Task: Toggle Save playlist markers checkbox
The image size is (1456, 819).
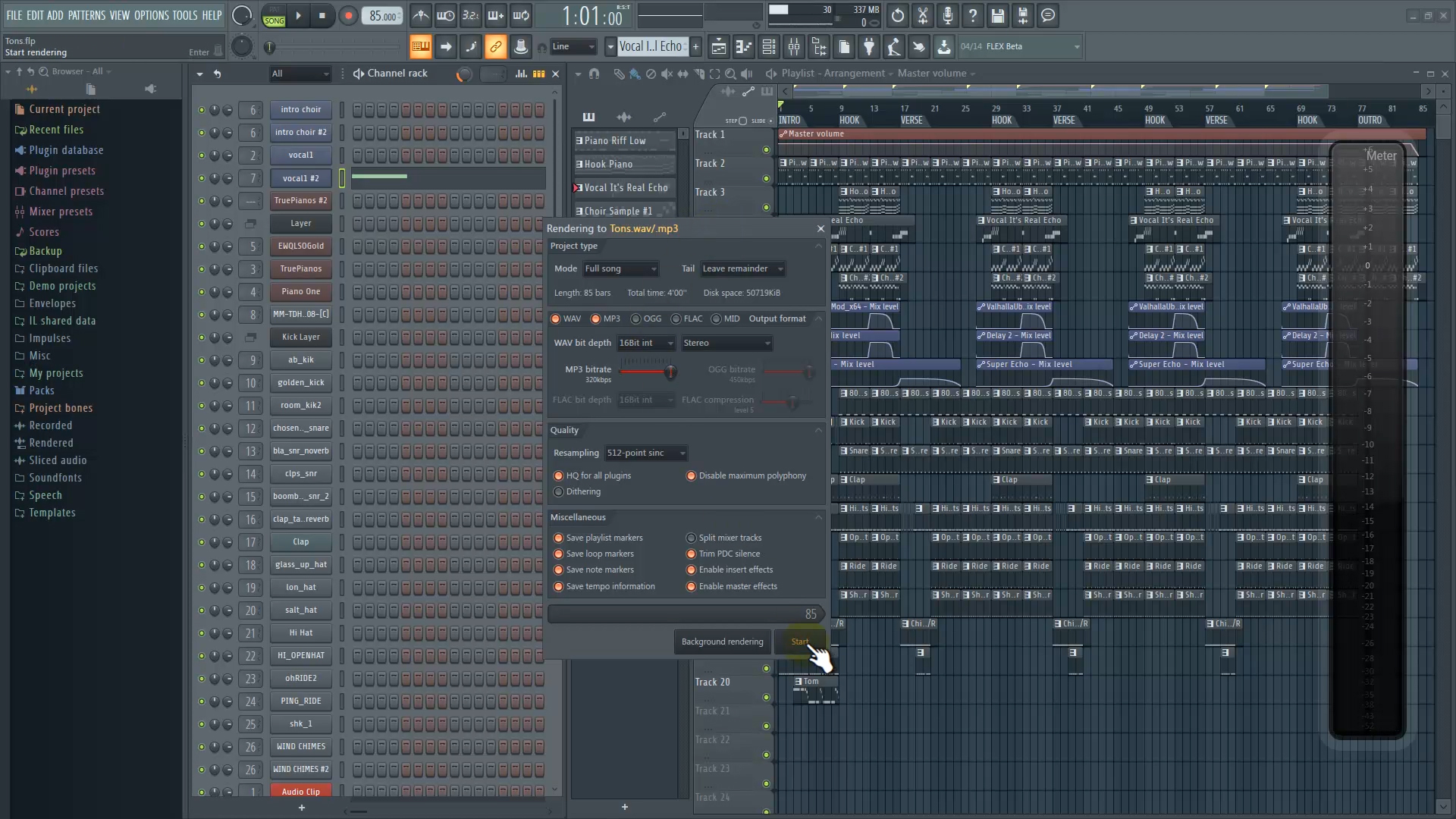Action: pos(559,537)
